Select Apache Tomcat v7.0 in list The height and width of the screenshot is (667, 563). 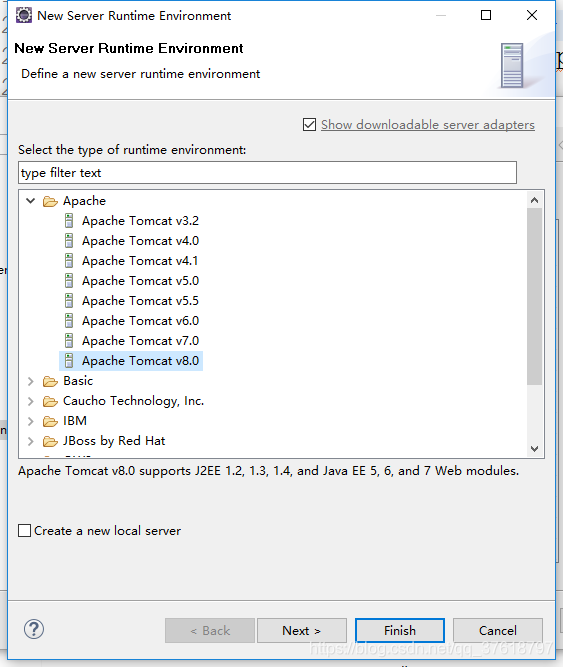click(140, 341)
